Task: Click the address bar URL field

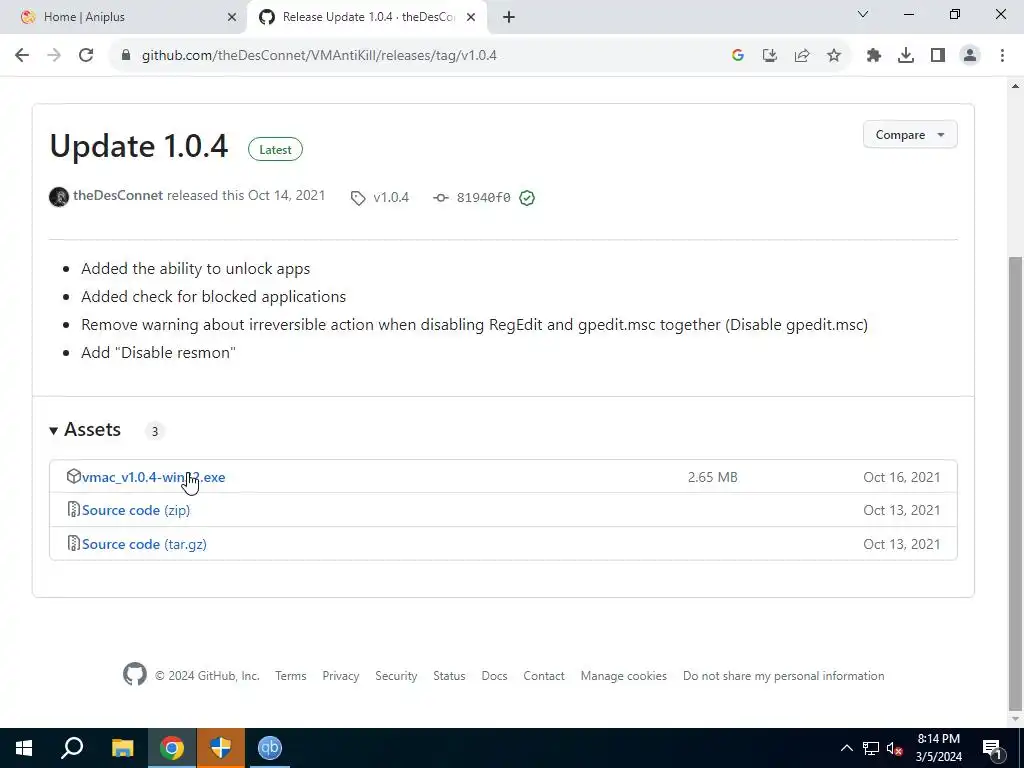Action: (418, 56)
